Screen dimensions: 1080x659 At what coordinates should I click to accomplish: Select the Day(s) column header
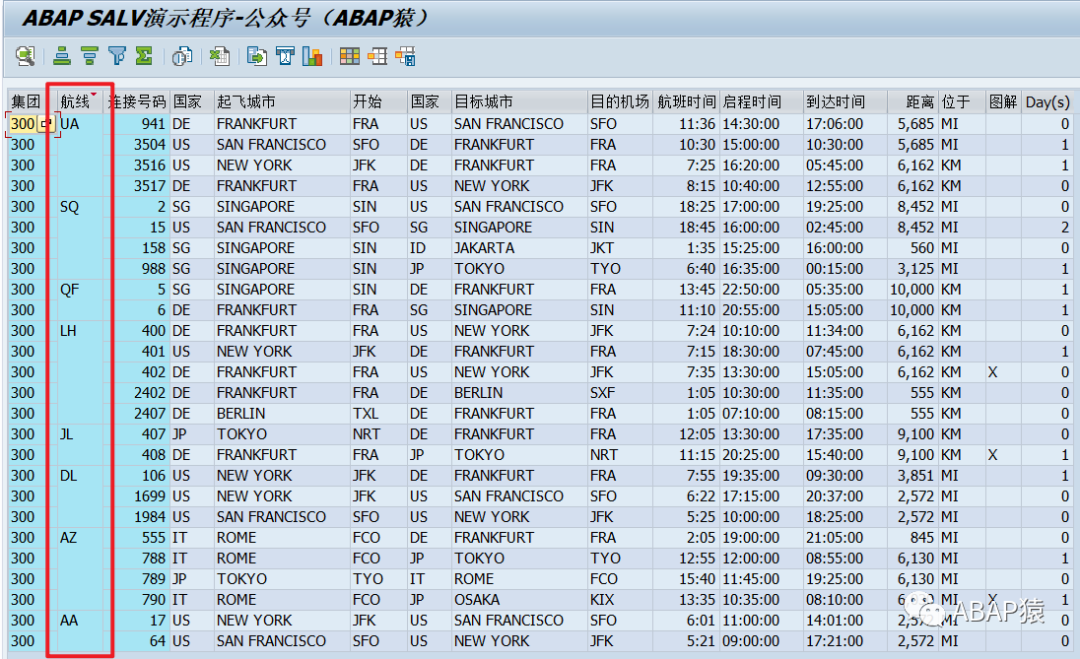coord(1047,102)
